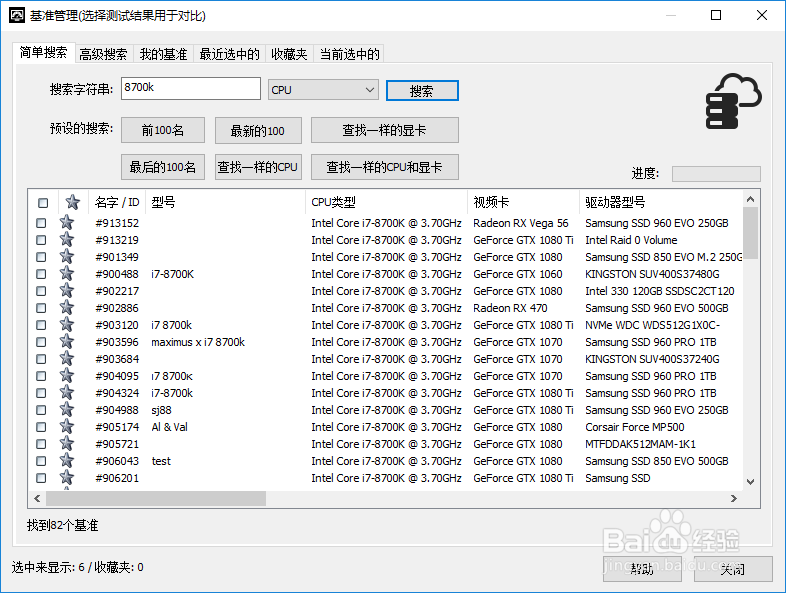Click the star column header icon
This screenshot has width=786, height=593.
pyautogui.click(x=73, y=203)
